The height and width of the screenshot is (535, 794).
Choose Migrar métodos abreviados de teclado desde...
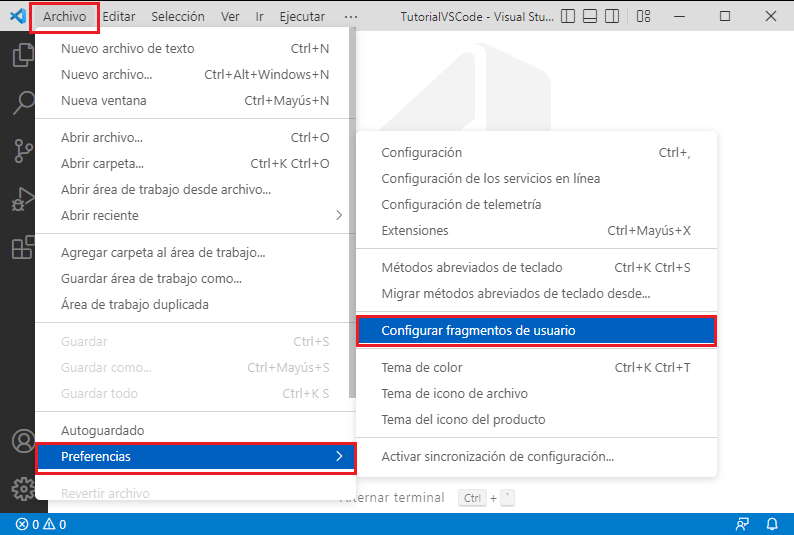coord(536,294)
